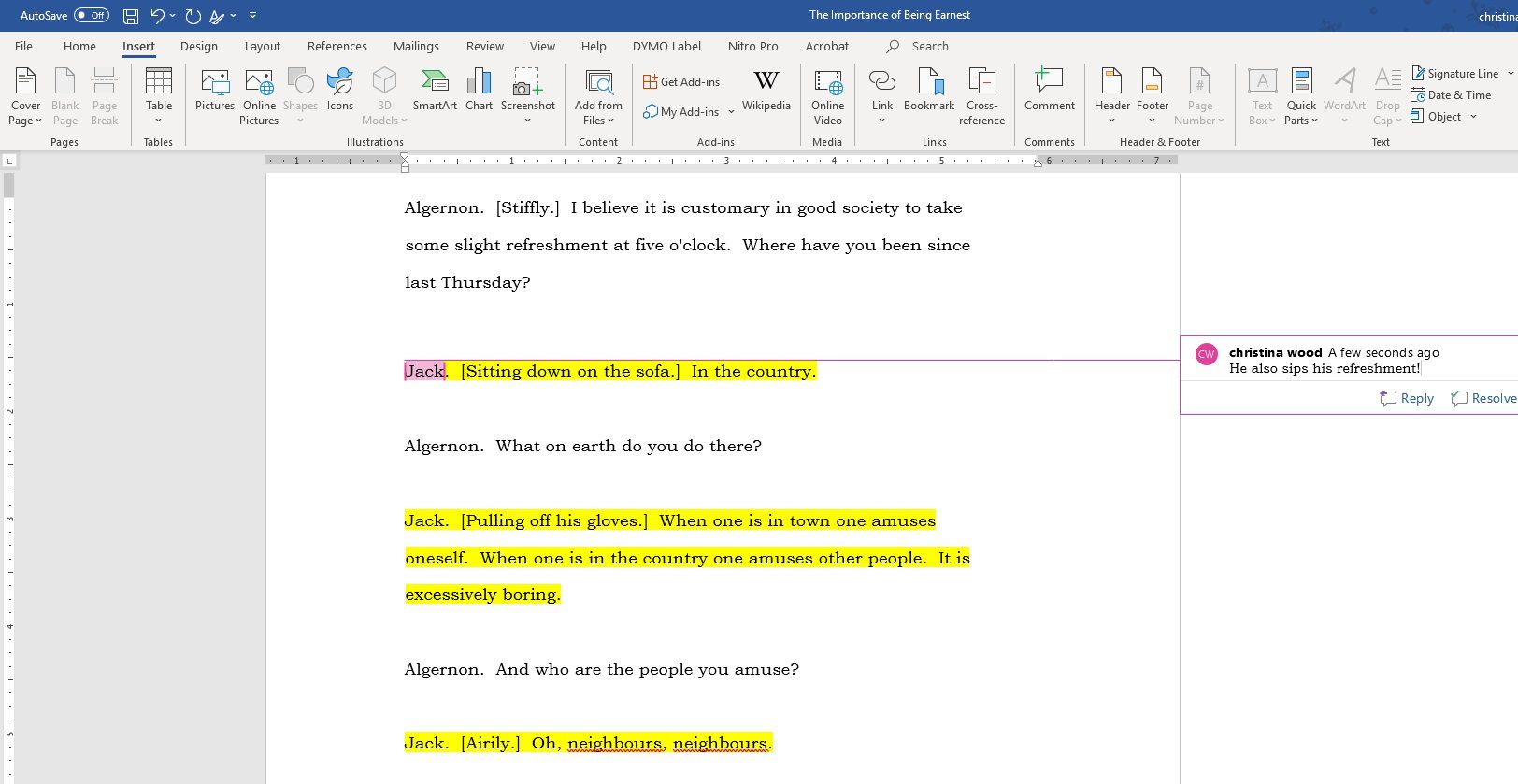Viewport: 1518px width, 784px height.
Task: Click the comment text 'He also sips his refreshment!'
Action: tap(1325, 368)
